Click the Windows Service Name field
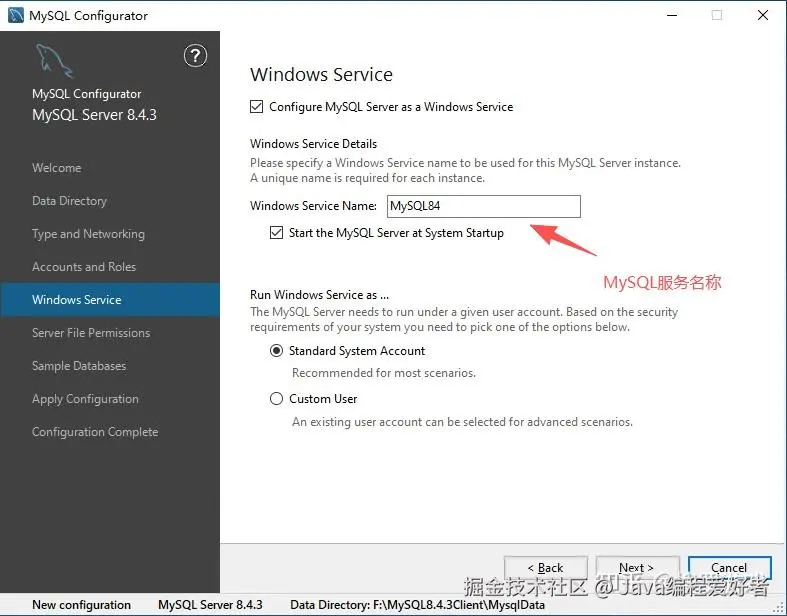This screenshot has width=787, height=616. point(483,206)
